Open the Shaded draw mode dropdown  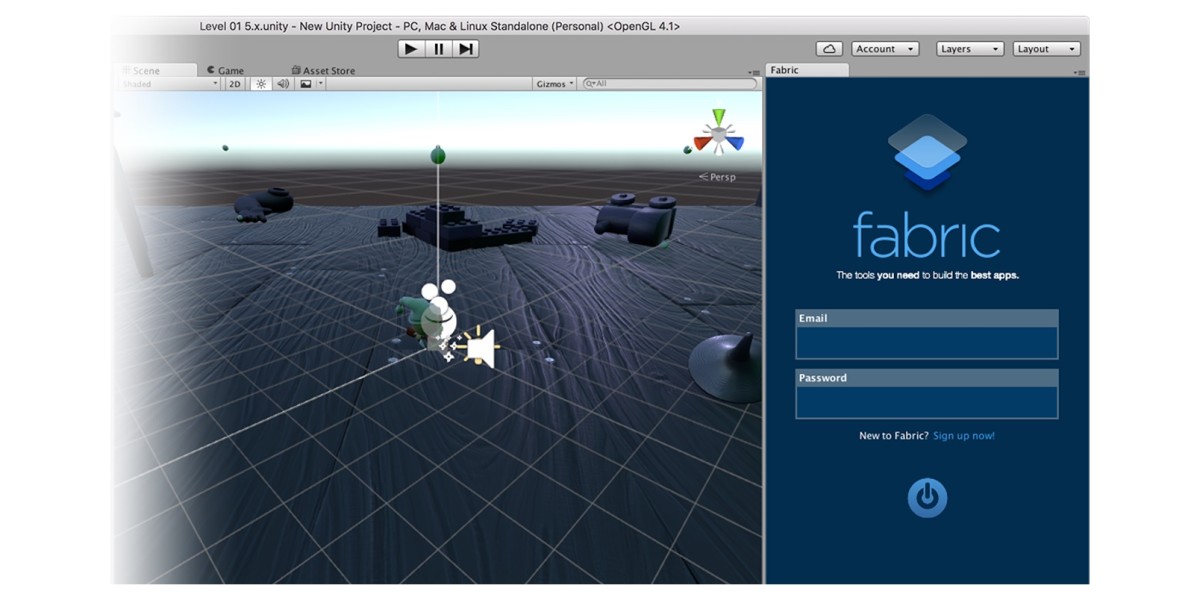(x=169, y=84)
